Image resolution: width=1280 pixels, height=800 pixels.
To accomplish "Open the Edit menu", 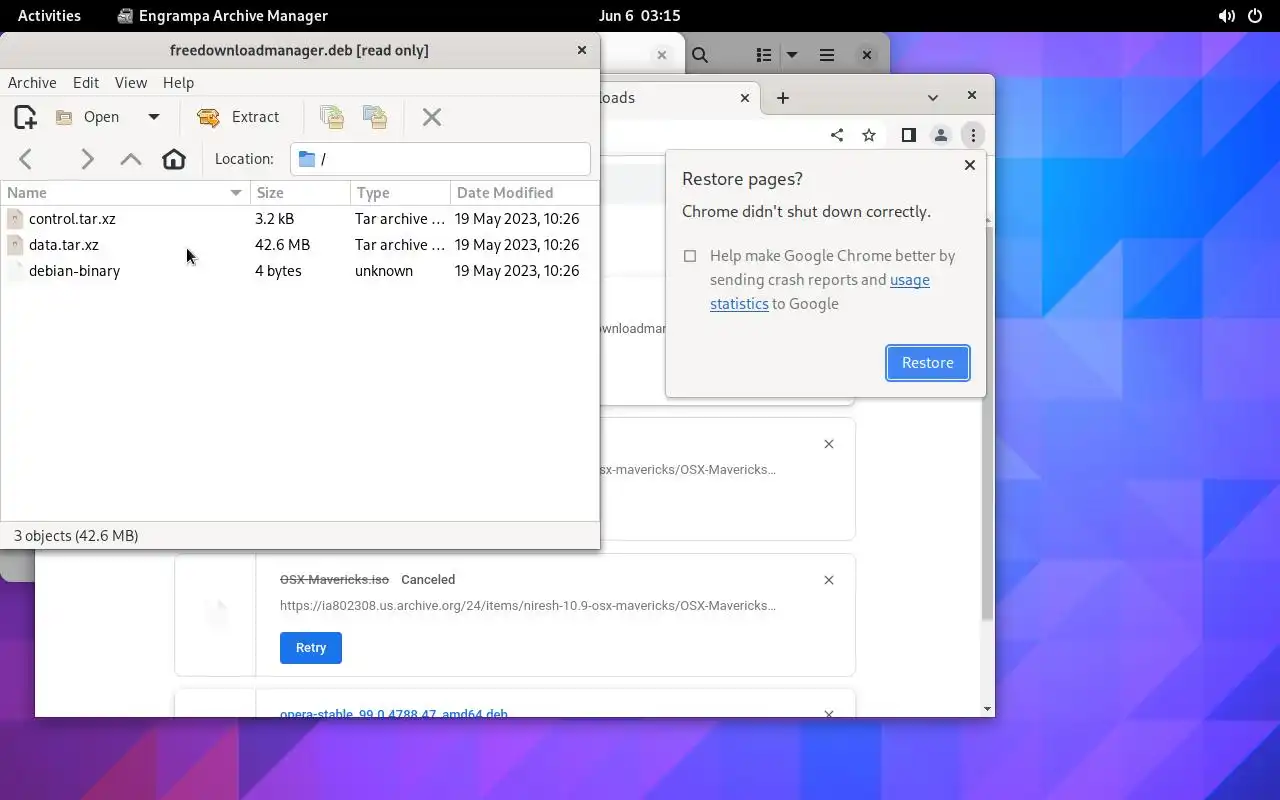I will pyautogui.click(x=86, y=83).
